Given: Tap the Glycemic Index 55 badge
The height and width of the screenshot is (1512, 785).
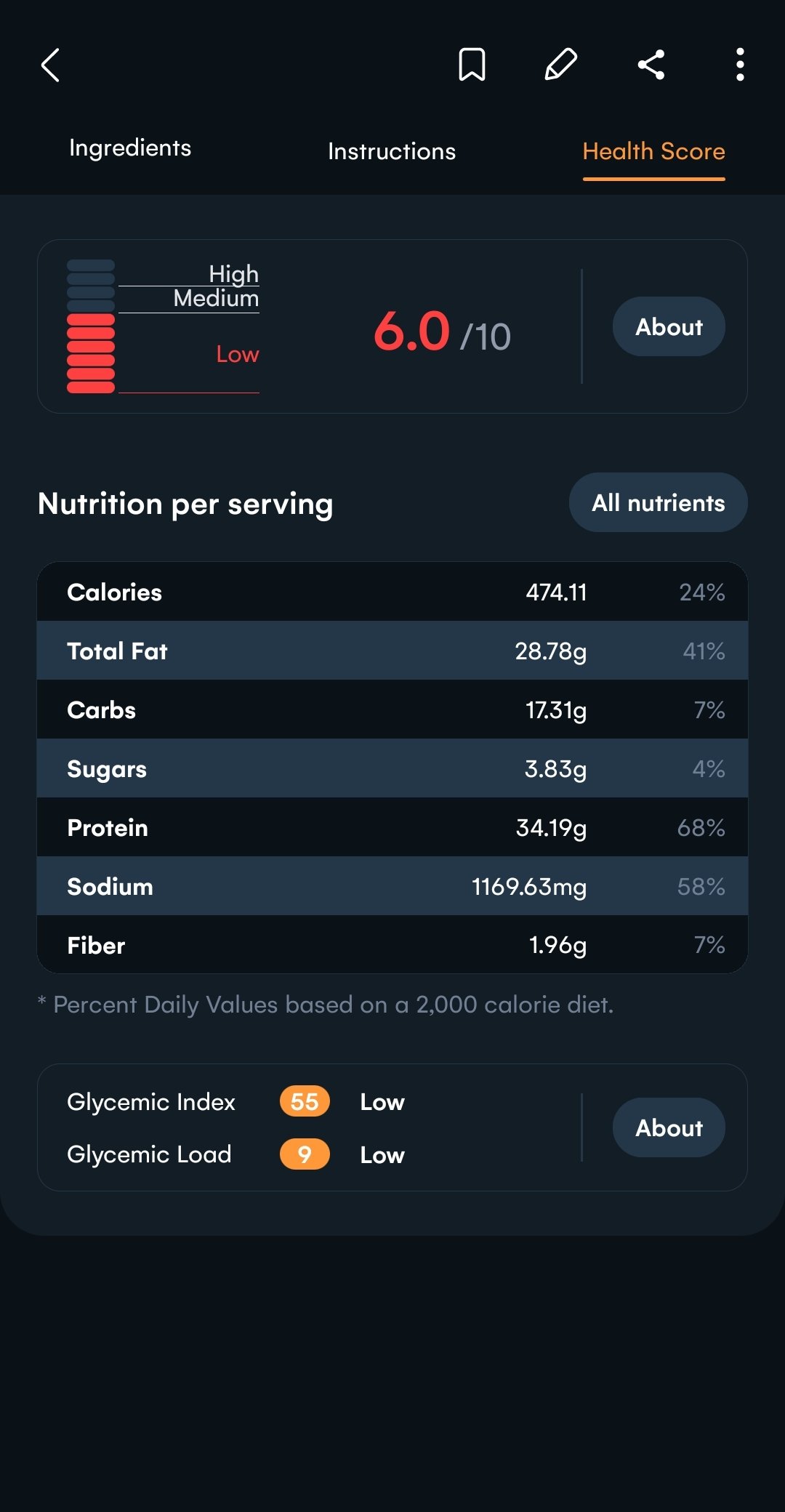Looking at the screenshot, I should coord(305,1102).
